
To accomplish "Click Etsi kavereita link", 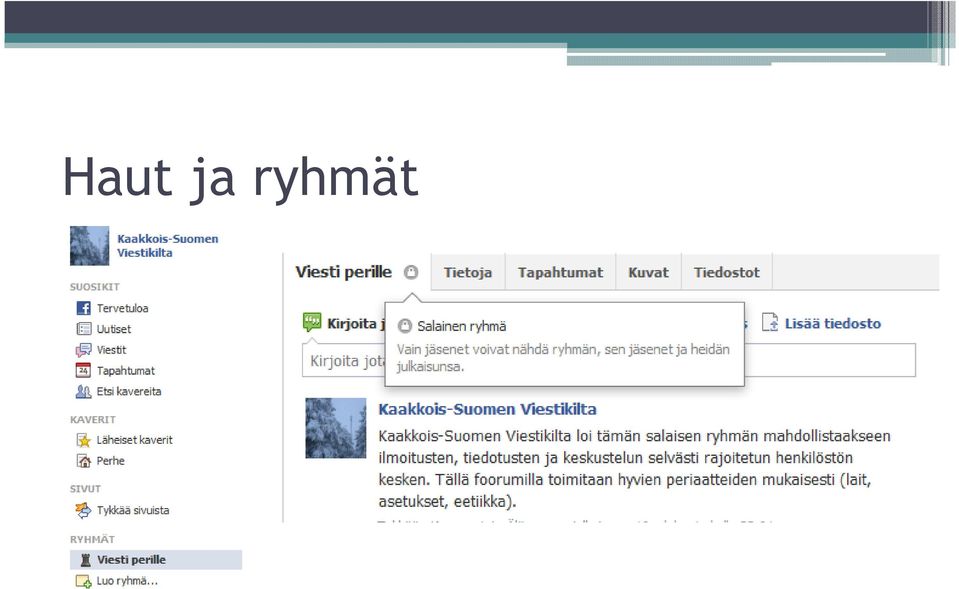I will (129, 391).
